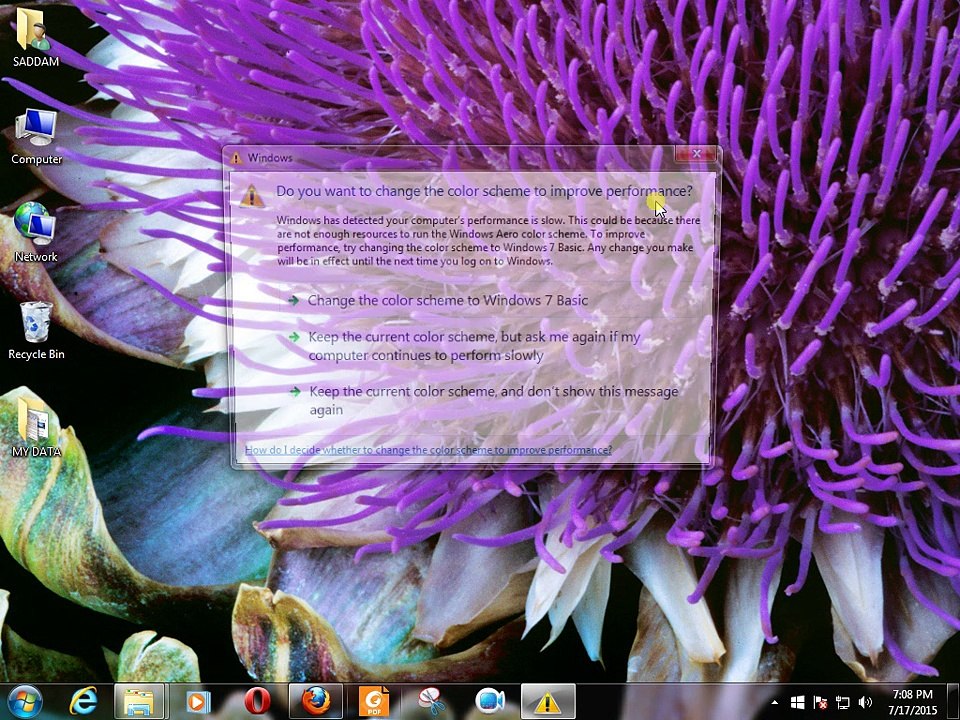
Task: Open the Windows Start menu
Action: [25, 702]
